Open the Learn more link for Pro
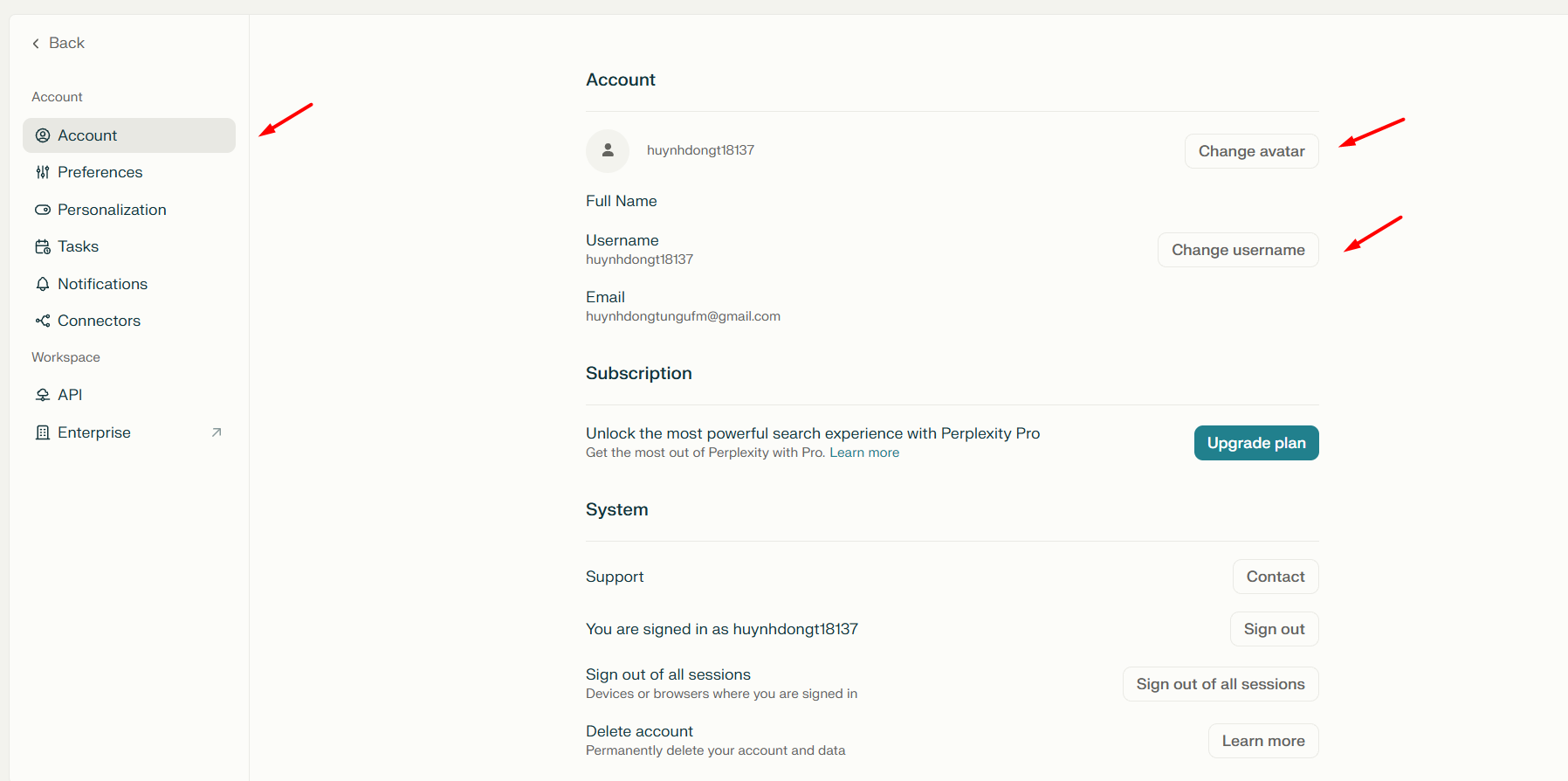Image resolution: width=1568 pixels, height=781 pixels. (x=864, y=453)
